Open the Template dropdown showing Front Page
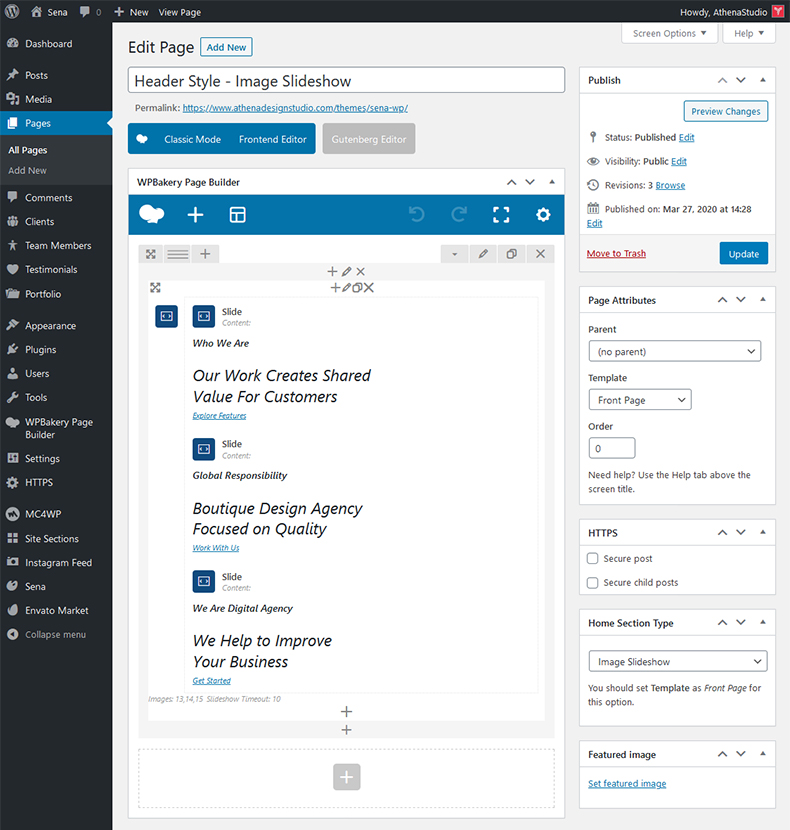790x830 pixels. pos(640,400)
